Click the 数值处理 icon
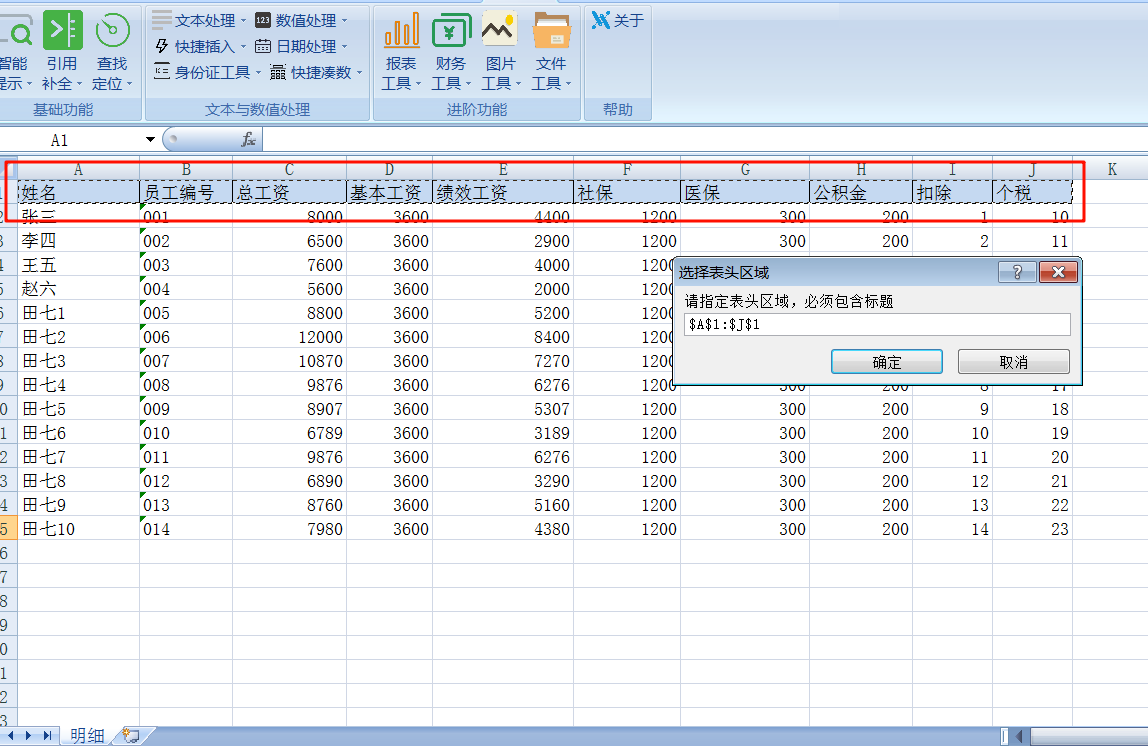The image size is (1148, 746). tap(263, 20)
